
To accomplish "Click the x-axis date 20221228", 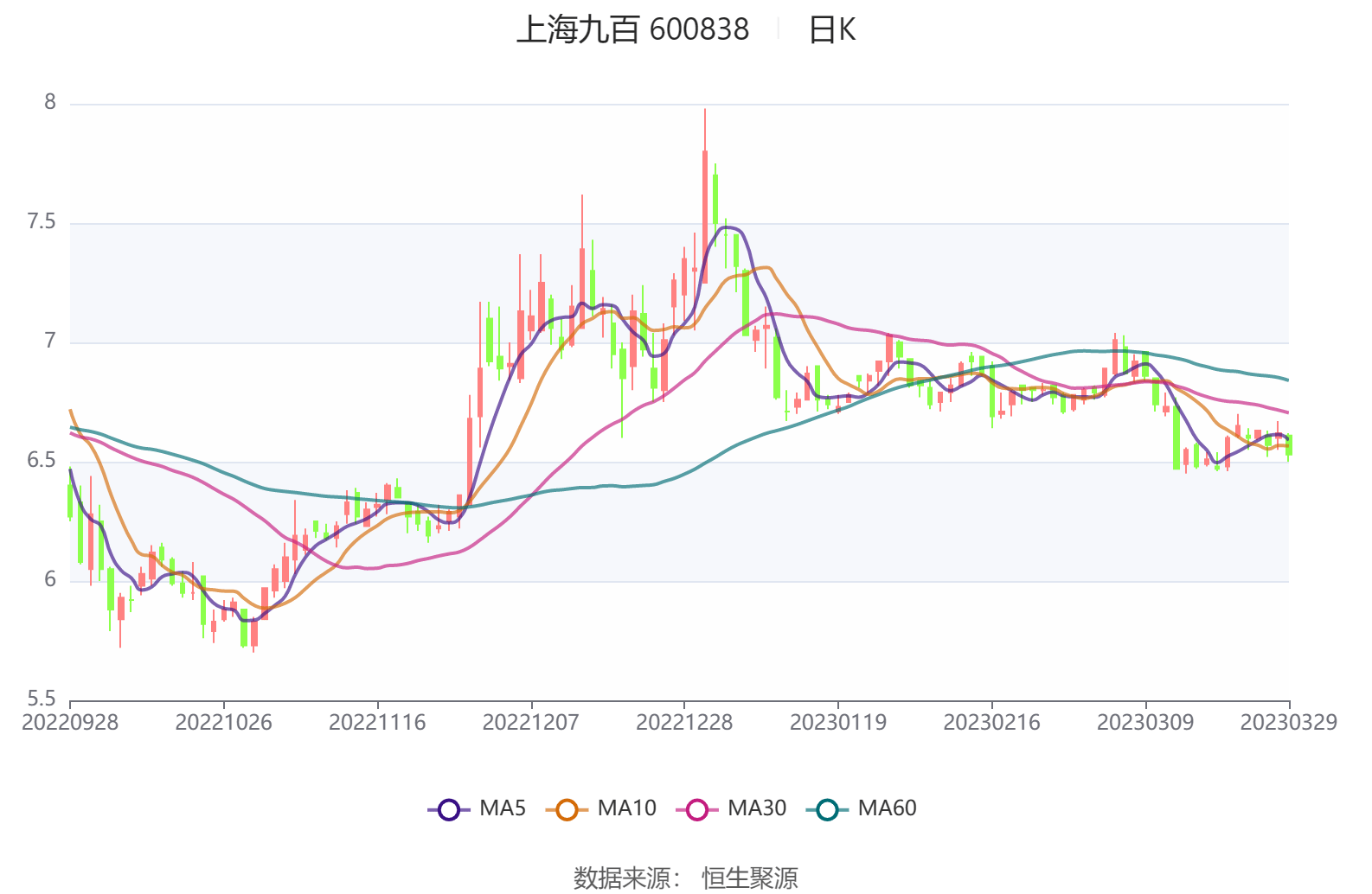I will [684, 723].
